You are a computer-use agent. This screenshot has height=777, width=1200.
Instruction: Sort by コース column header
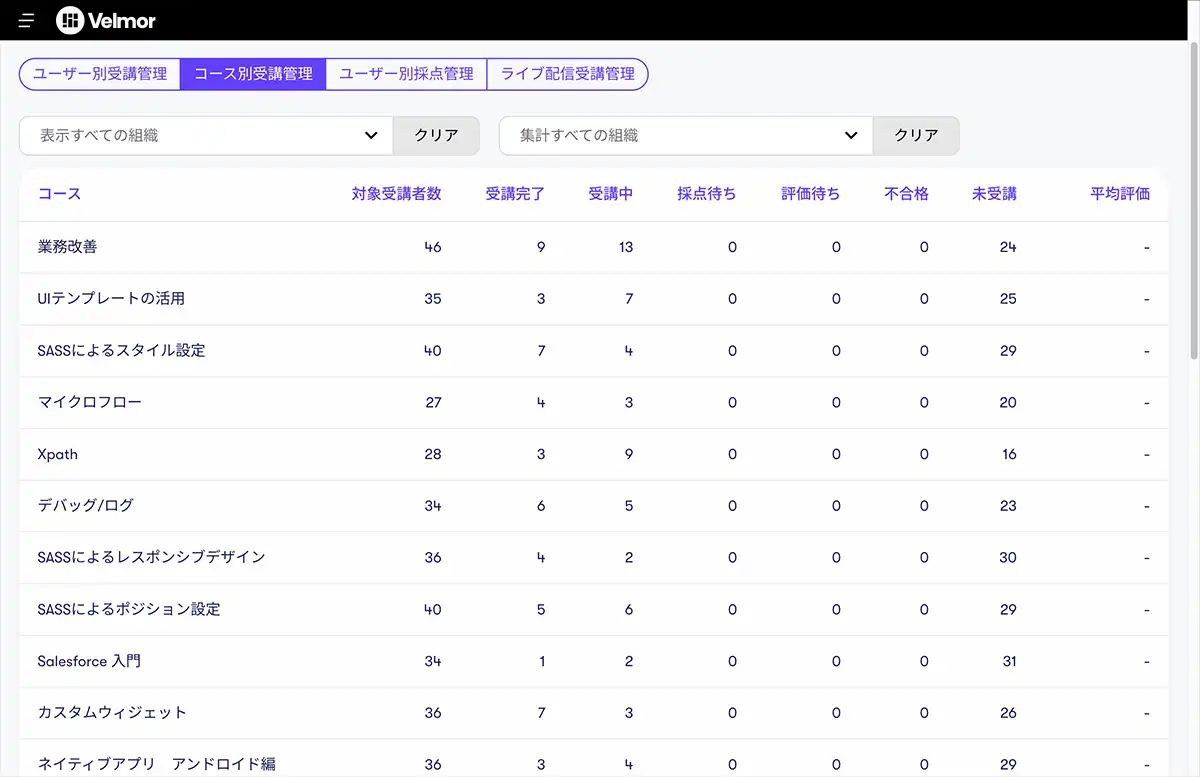click(59, 194)
